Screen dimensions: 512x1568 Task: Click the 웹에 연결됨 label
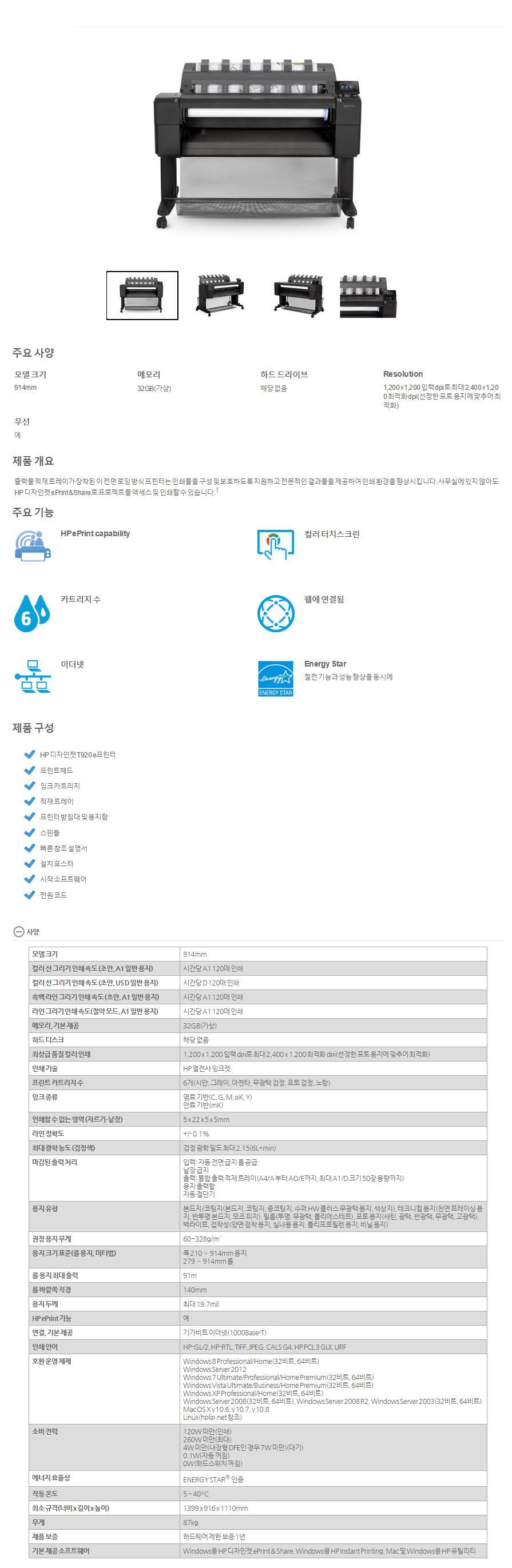(x=324, y=599)
